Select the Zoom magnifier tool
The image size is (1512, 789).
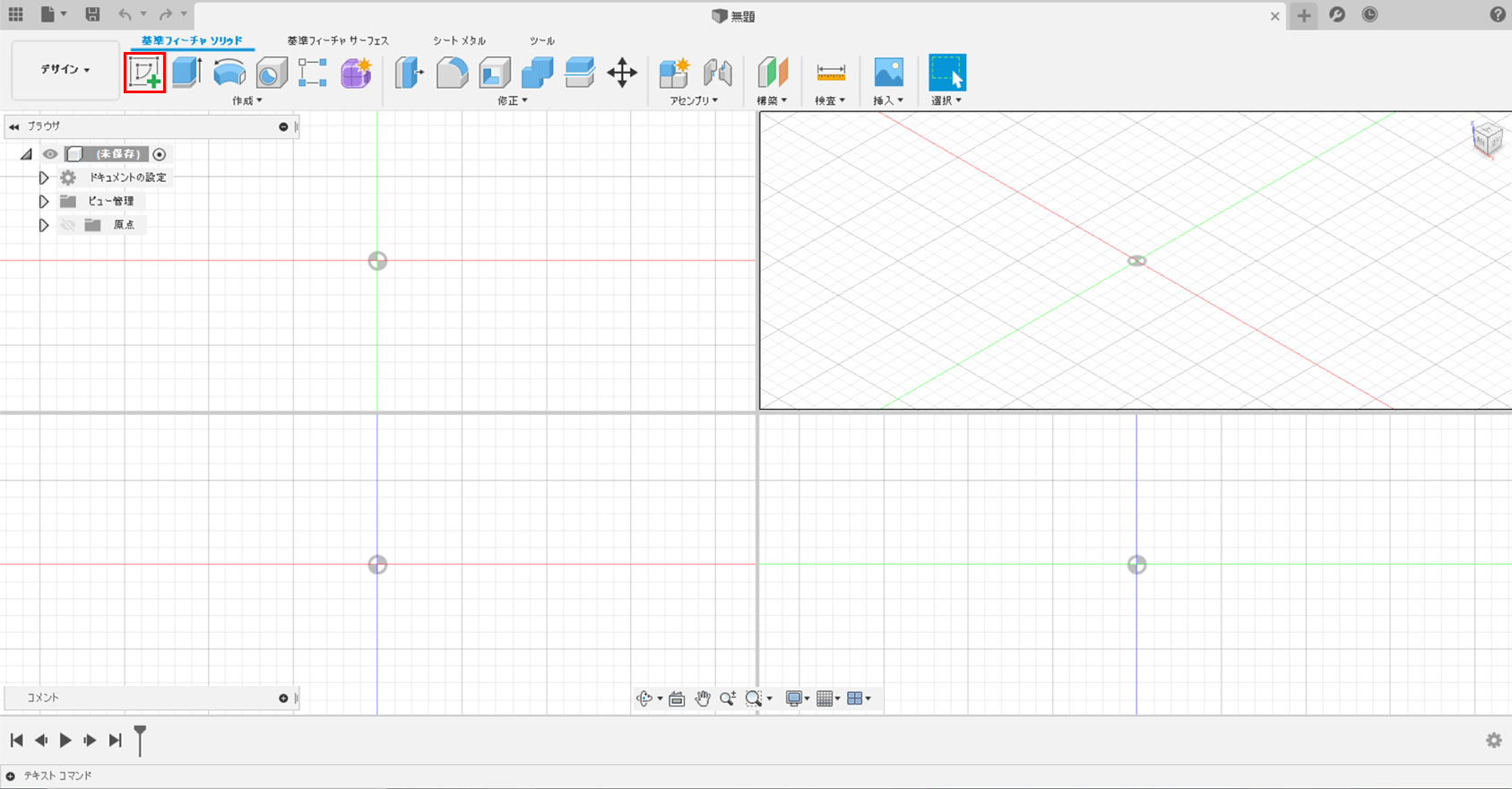pos(727,698)
